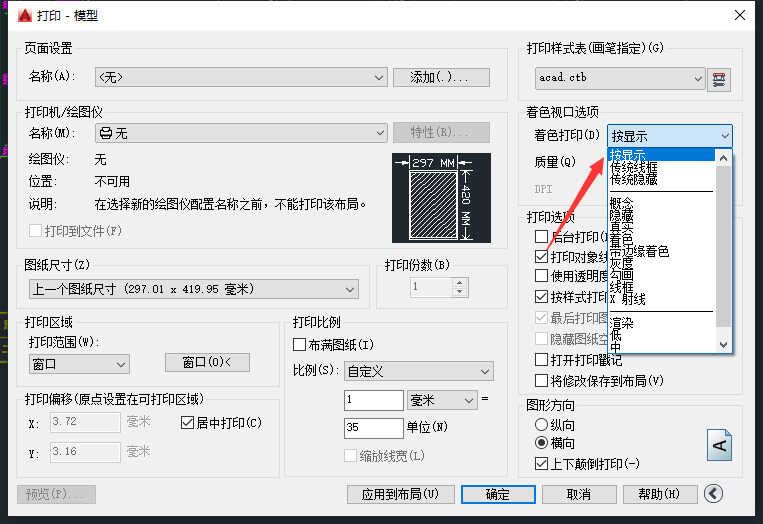The height and width of the screenshot is (524, 763).
Task: Select 纵向 portrait orientation radio button
Action: tap(542, 425)
